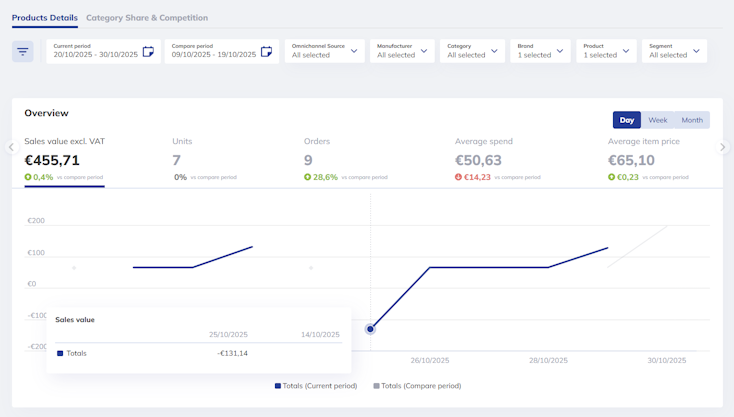This screenshot has height=417, width=734.
Task: Open the Current period calendar icon
Action: coord(148,51)
